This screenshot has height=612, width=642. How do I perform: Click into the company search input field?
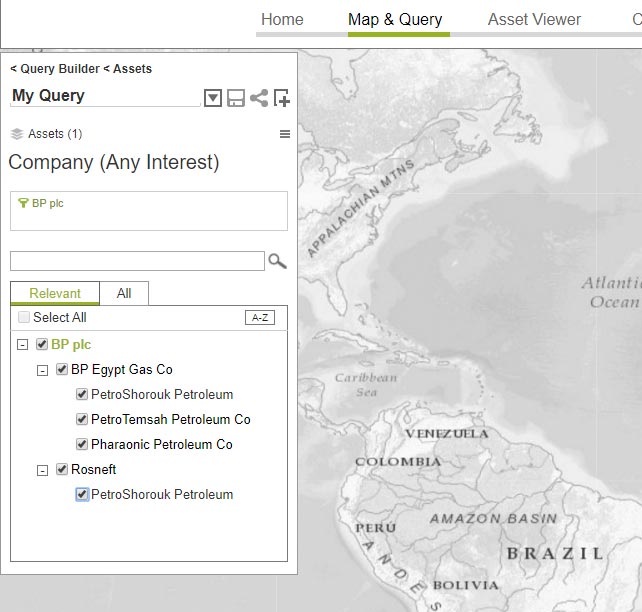(137, 261)
